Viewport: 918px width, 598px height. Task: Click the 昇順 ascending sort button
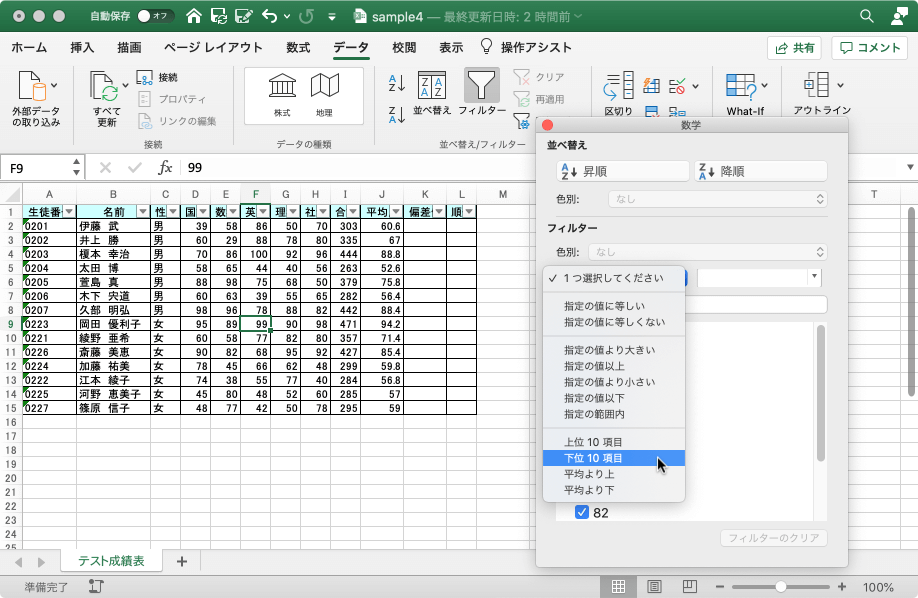click(x=622, y=171)
